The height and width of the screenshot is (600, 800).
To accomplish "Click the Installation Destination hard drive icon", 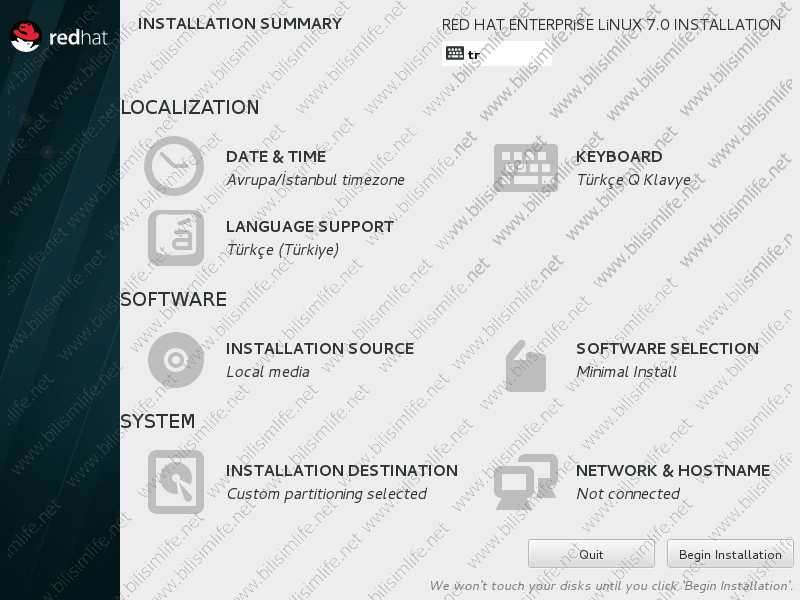I will coord(176,482).
